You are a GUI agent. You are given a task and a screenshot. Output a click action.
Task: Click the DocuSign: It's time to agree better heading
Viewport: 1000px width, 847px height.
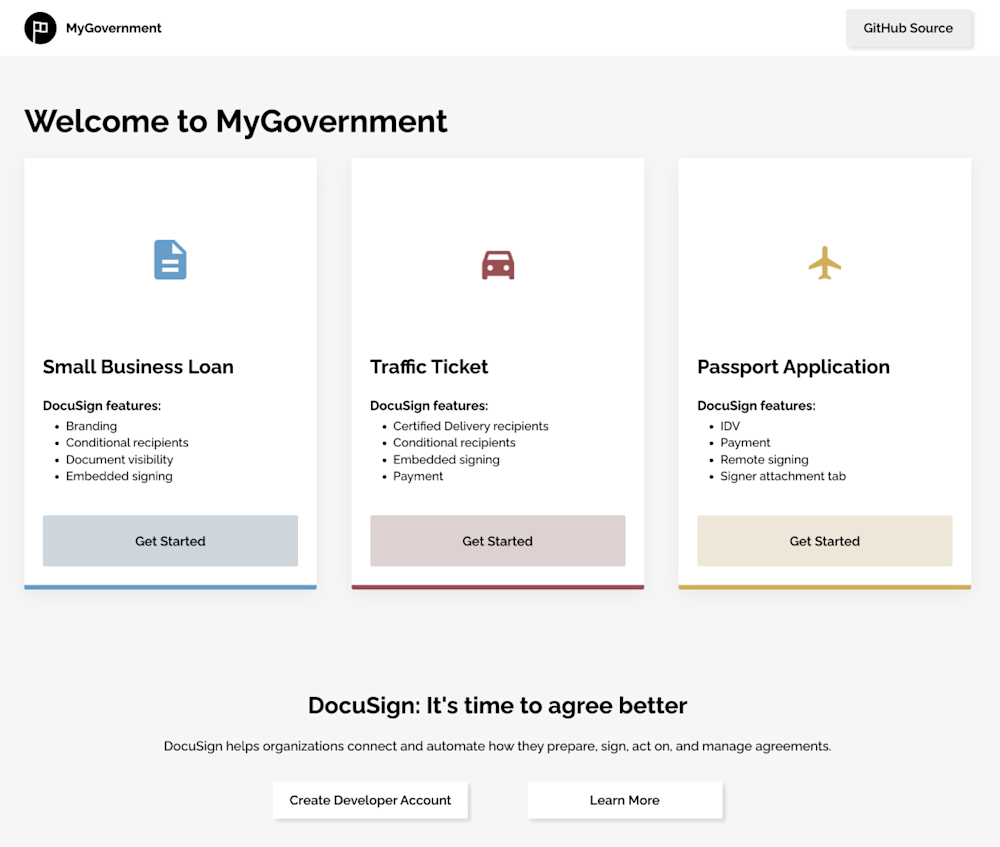point(497,705)
